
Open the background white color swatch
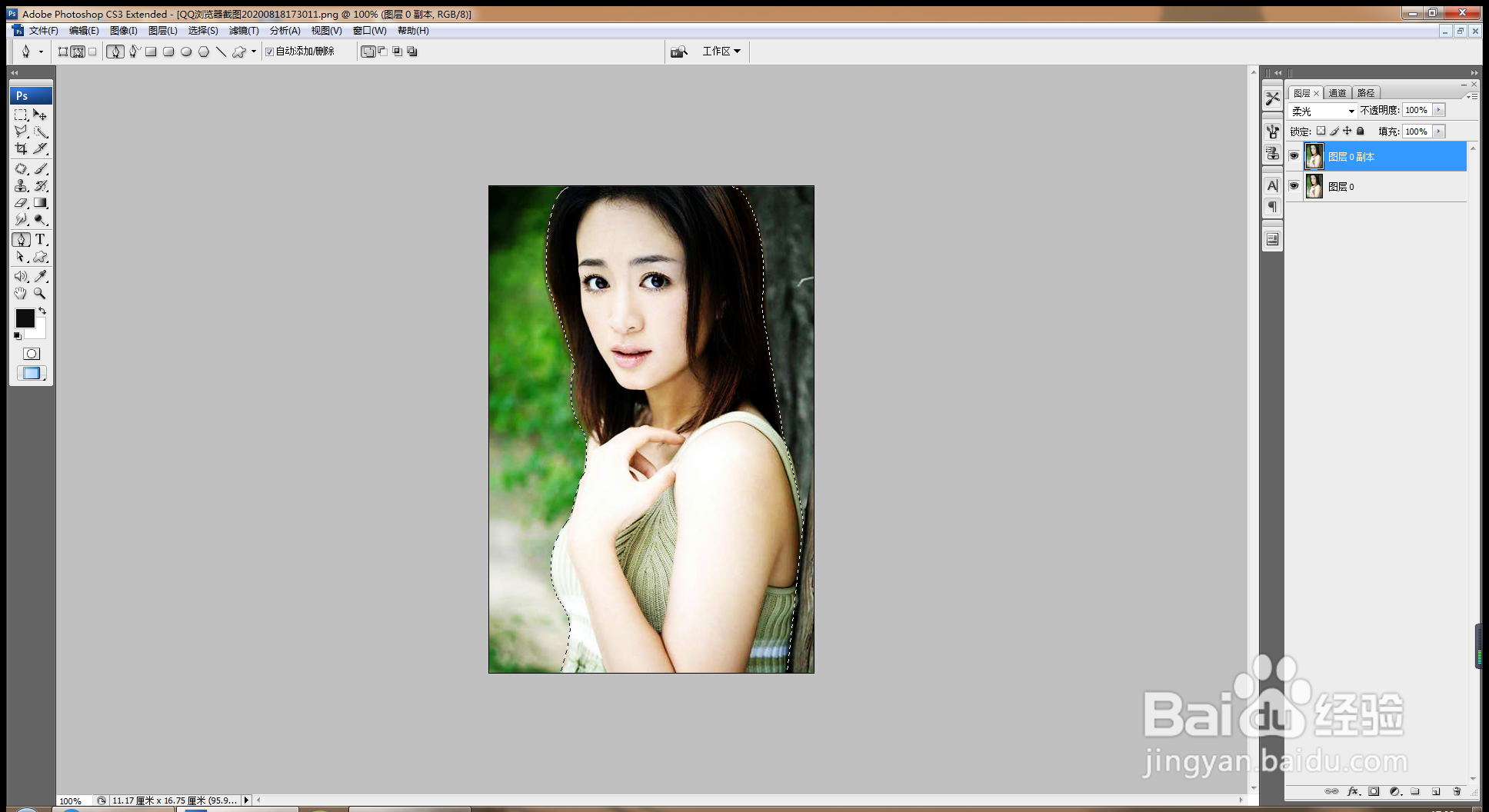pyautogui.click(x=38, y=332)
